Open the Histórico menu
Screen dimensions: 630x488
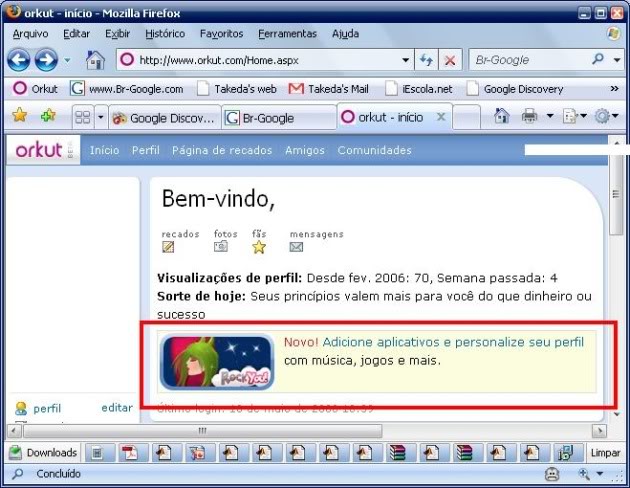pos(165,34)
